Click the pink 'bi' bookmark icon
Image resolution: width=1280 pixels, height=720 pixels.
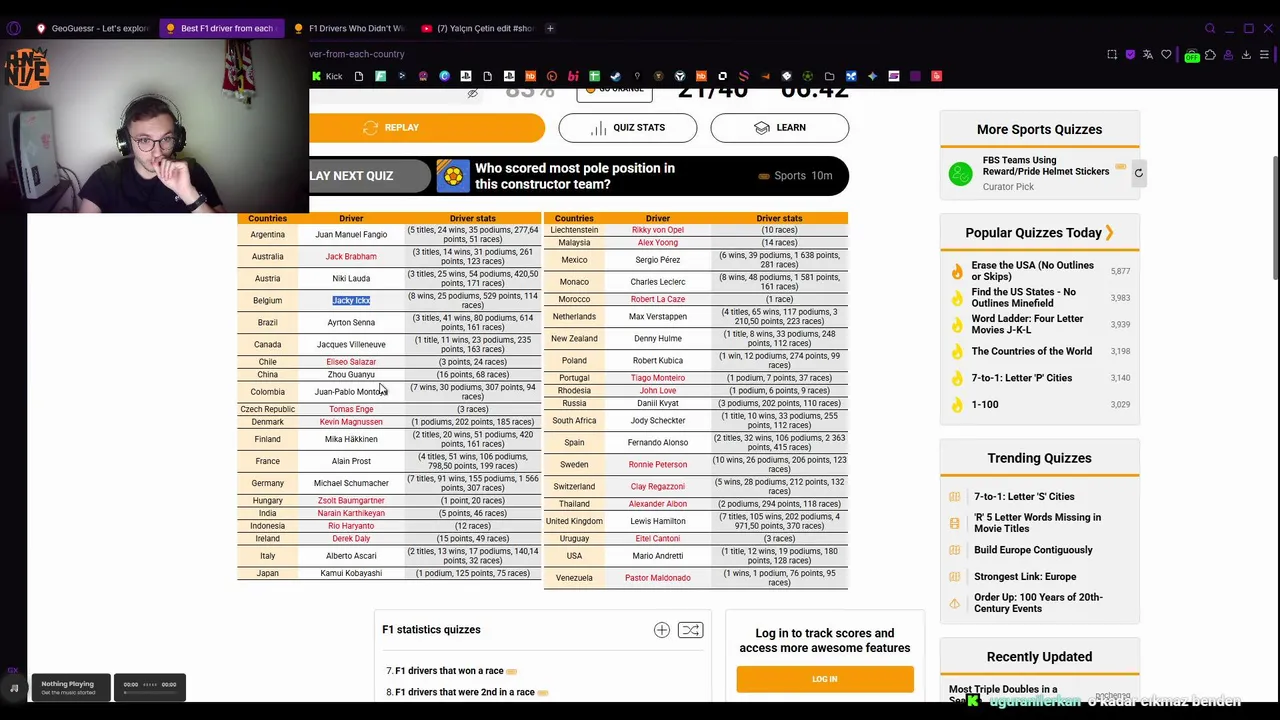tap(573, 76)
